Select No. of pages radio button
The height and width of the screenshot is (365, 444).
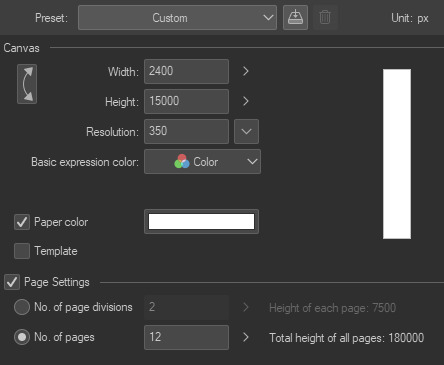22,337
